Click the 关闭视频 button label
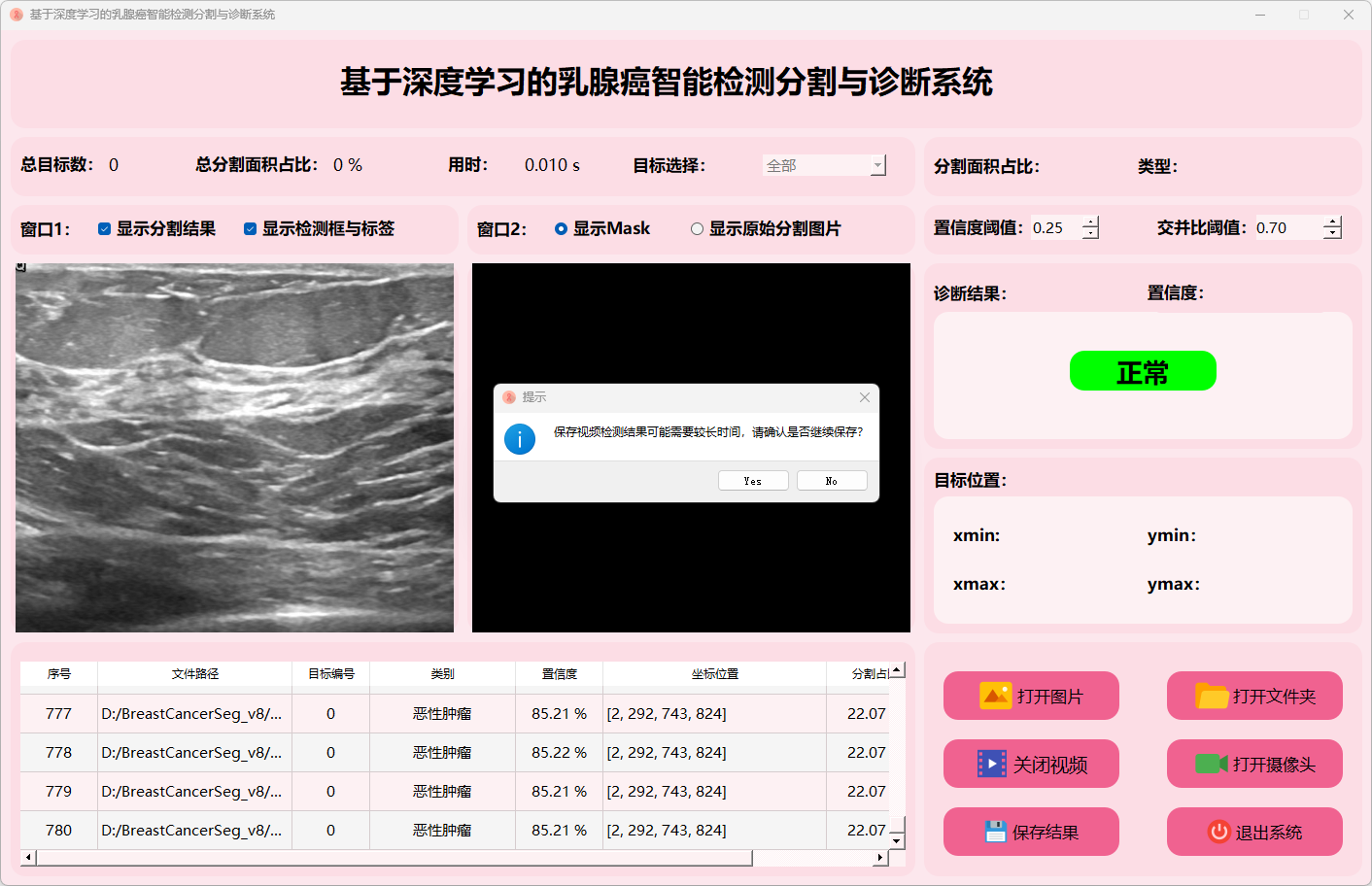The height and width of the screenshot is (886, 1372). [1050, 765]
